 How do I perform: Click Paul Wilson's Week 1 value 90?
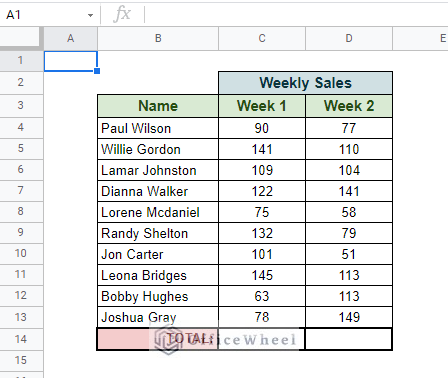[262, 128]
